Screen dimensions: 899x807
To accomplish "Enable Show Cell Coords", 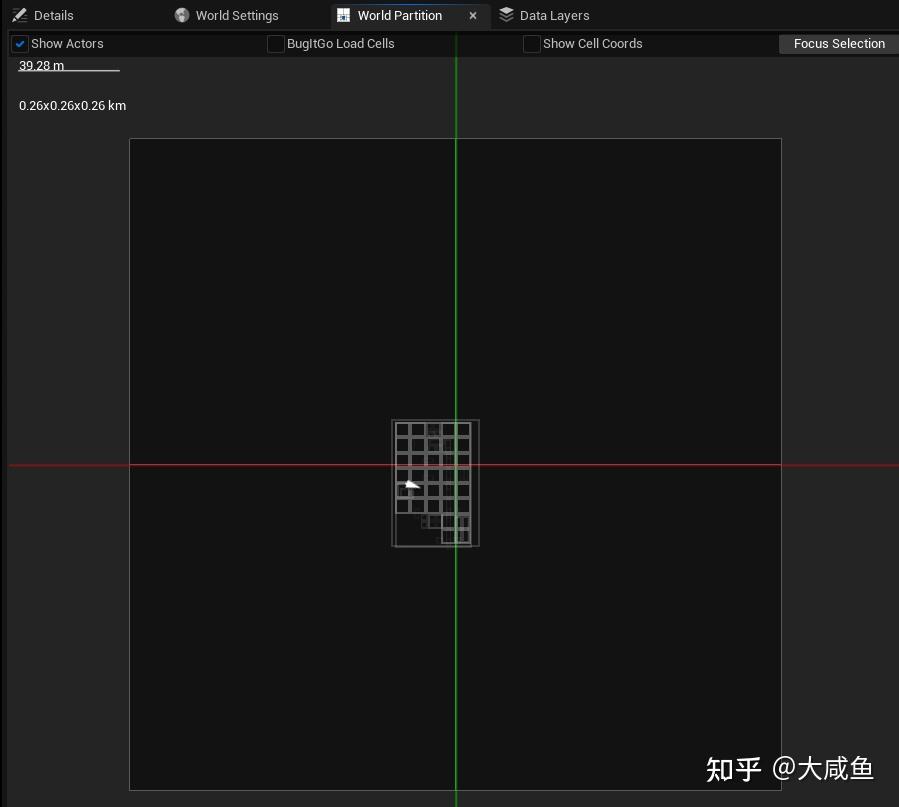I will 531,43.
